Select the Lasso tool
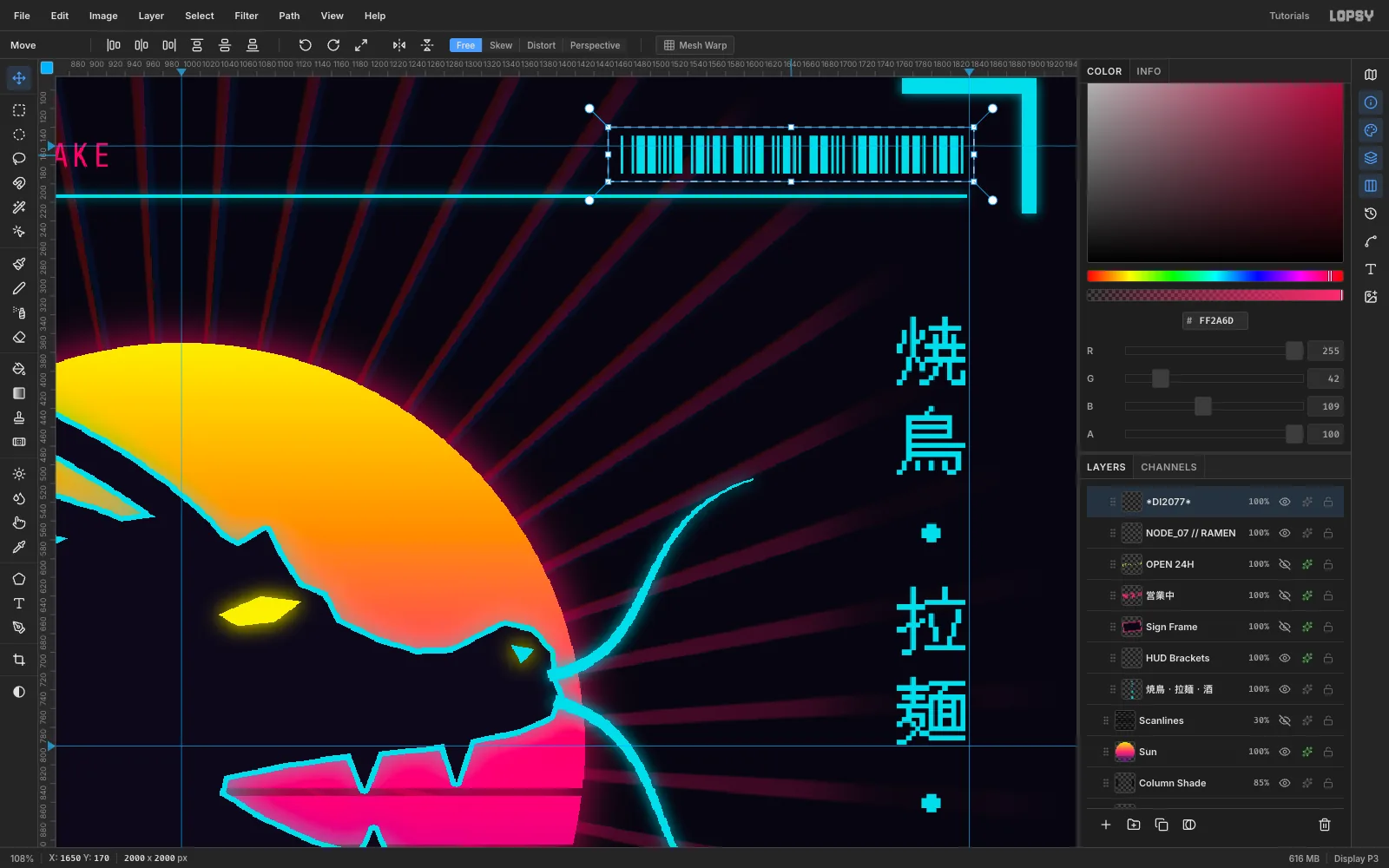 [19, 159]
